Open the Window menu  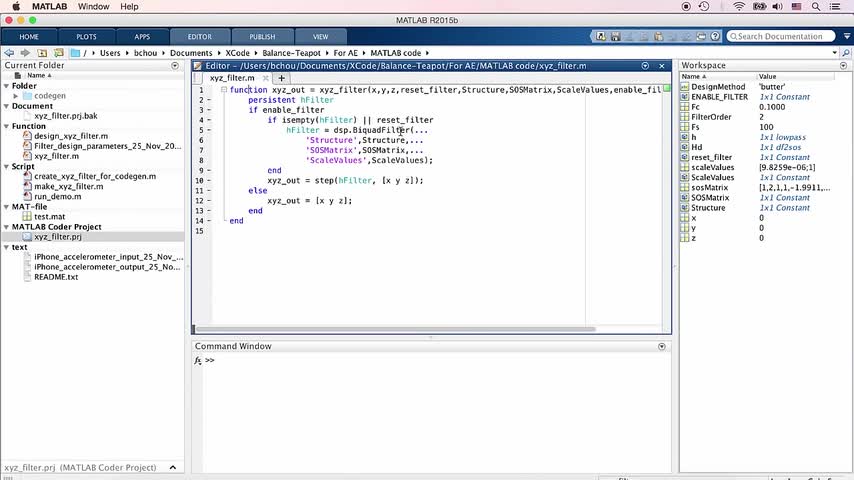[x=93, y=7]
